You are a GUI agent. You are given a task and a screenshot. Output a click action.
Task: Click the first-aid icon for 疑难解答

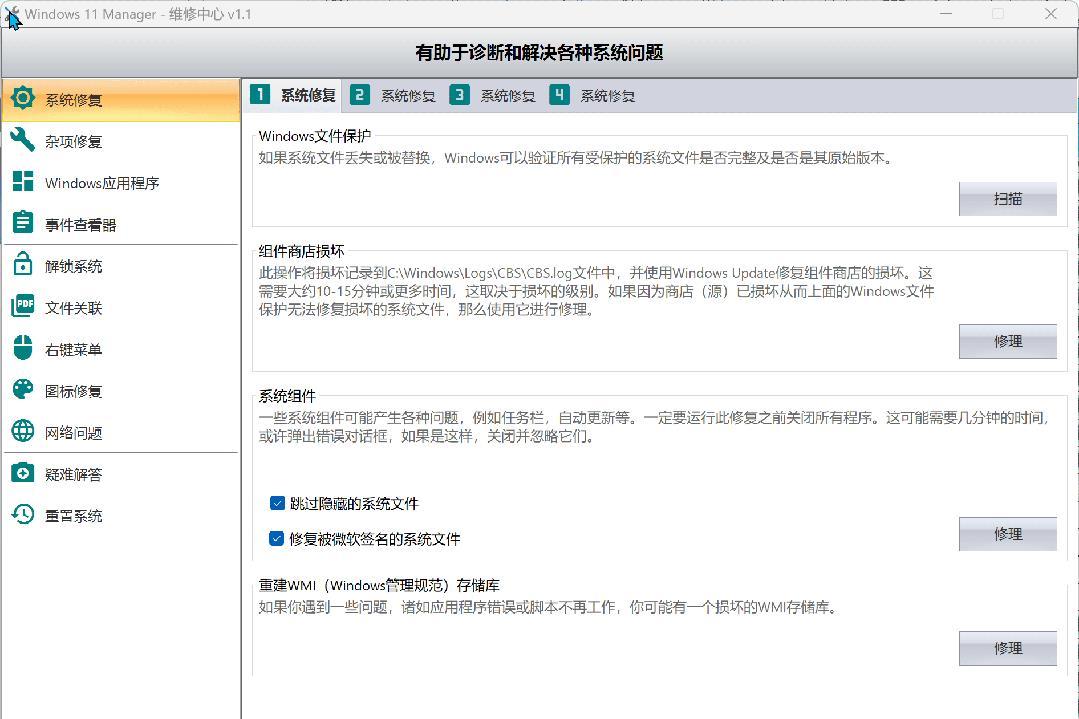point(23,473)
